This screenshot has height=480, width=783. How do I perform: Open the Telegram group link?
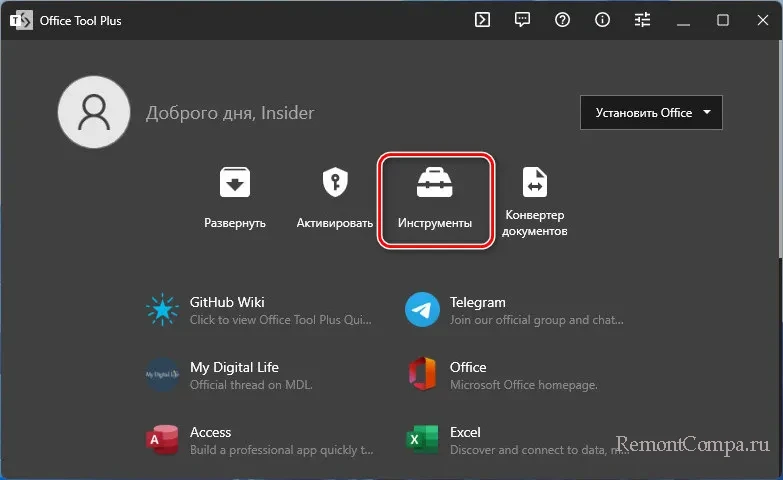[515, 310]
